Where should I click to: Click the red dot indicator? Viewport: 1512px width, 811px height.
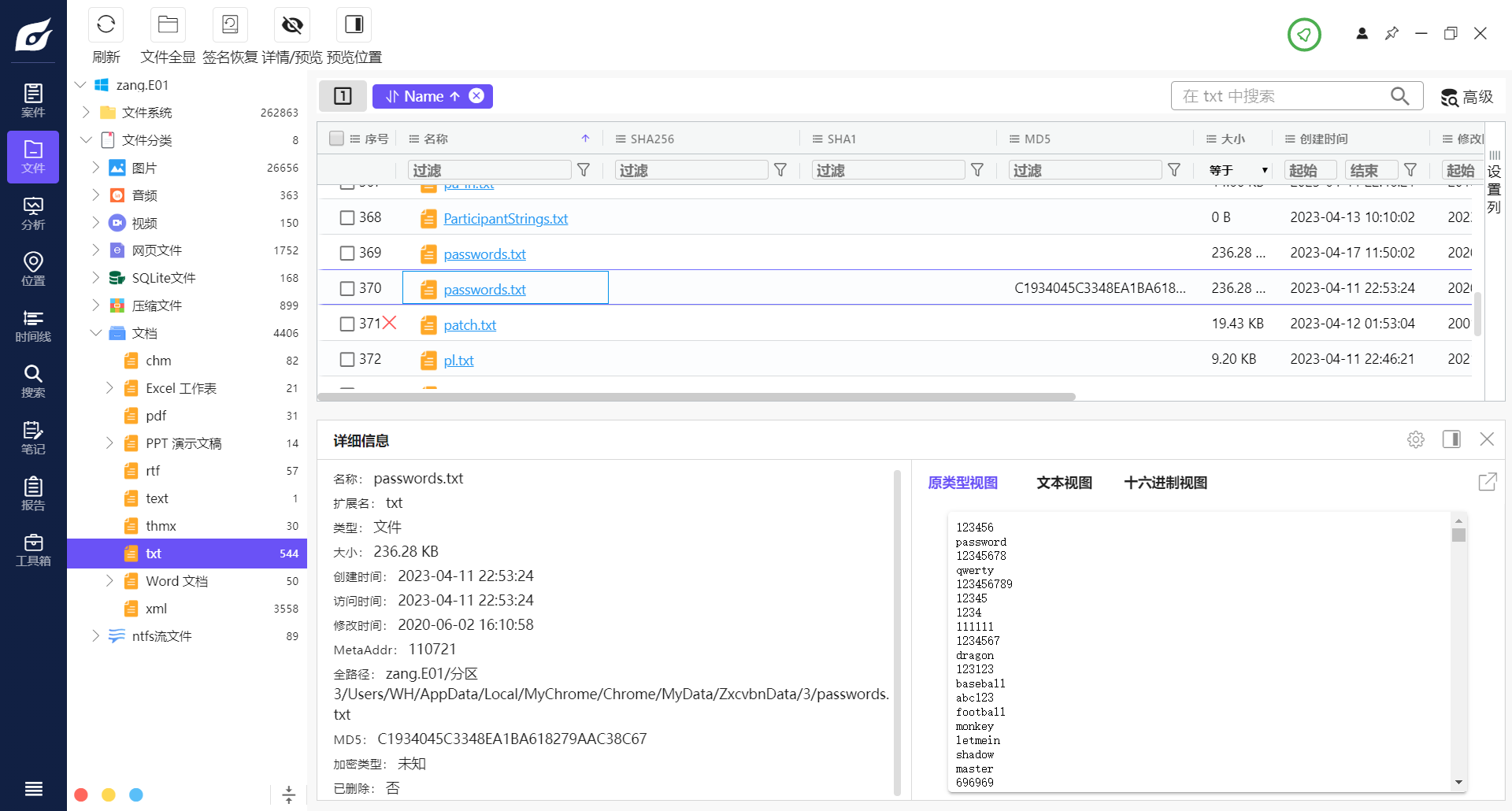click(x=81, y=794)
